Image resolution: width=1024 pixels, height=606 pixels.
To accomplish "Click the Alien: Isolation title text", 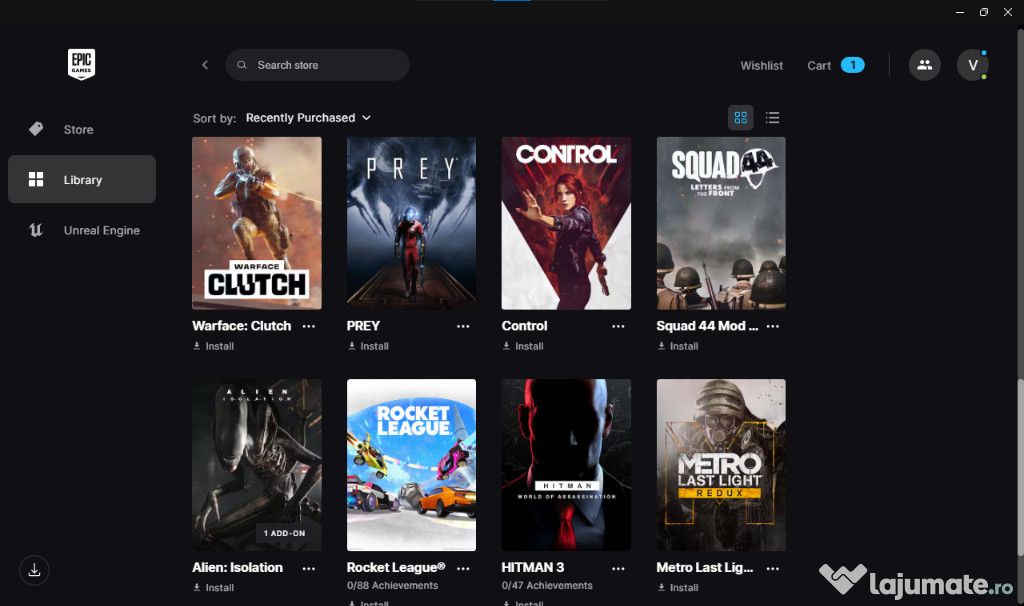I will point(238,567).
